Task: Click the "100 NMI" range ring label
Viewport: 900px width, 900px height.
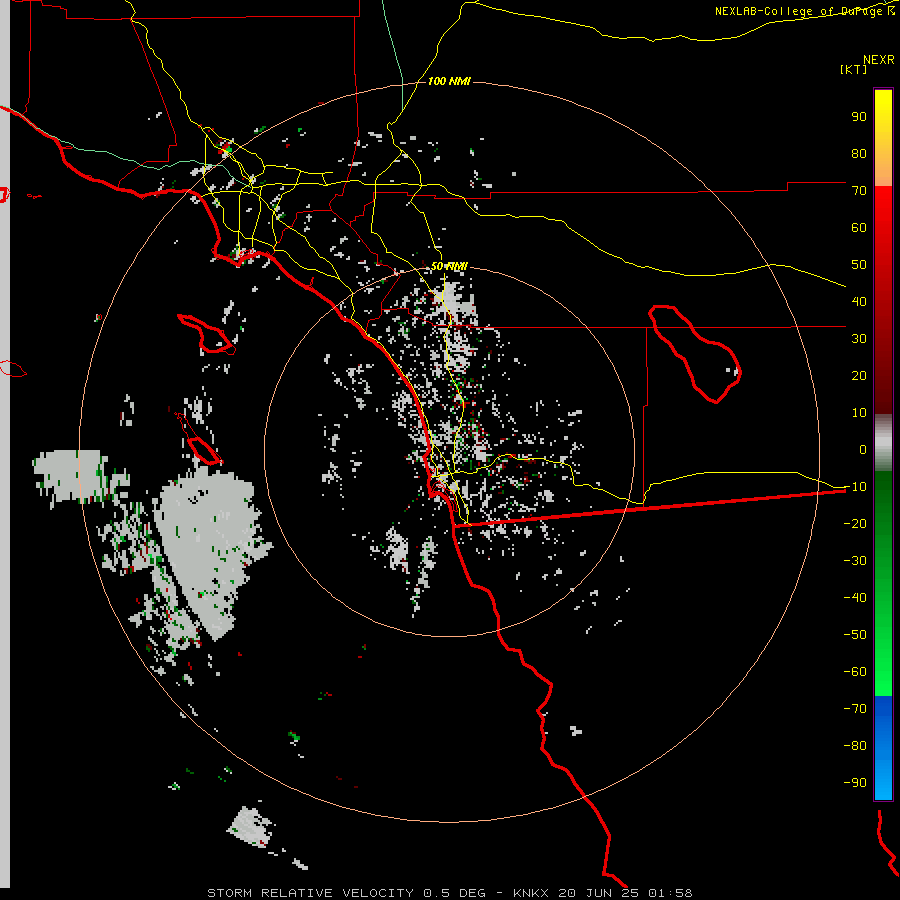Action: [x=449, y=82]
